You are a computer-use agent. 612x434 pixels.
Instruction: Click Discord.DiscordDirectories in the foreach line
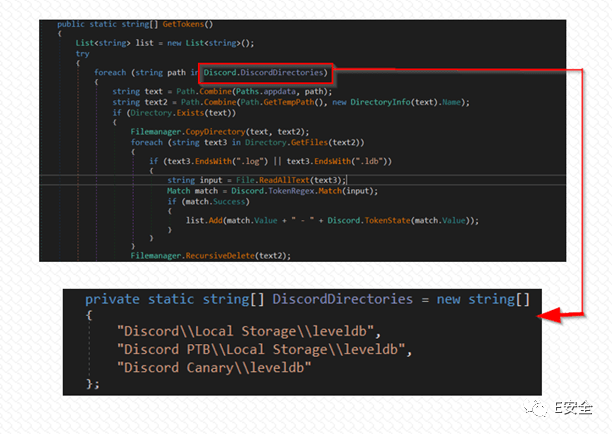coord(265,73)
